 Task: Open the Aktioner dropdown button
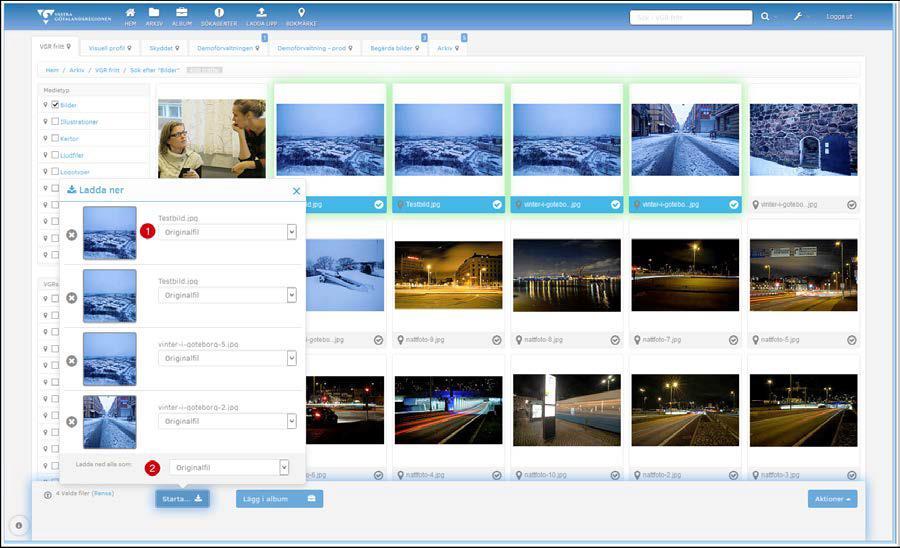(x=832, y=499)
